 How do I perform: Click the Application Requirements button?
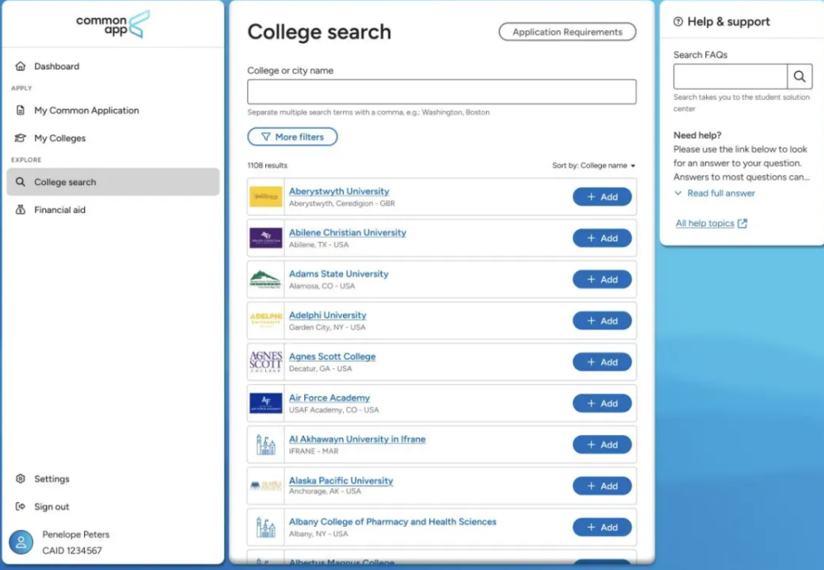[x=568, y=32]
